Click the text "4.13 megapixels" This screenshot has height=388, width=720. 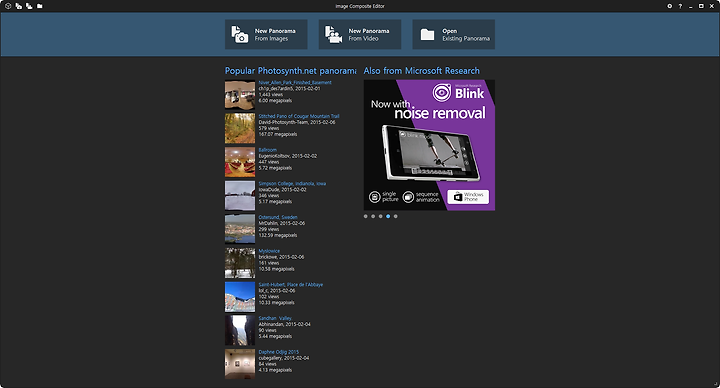click(x=275, y=370)
